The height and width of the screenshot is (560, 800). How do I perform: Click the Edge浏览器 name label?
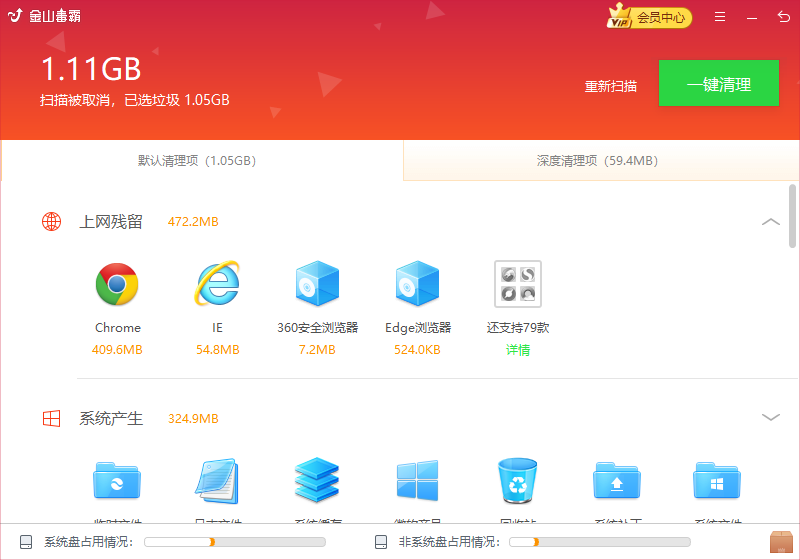pos(418,327)
